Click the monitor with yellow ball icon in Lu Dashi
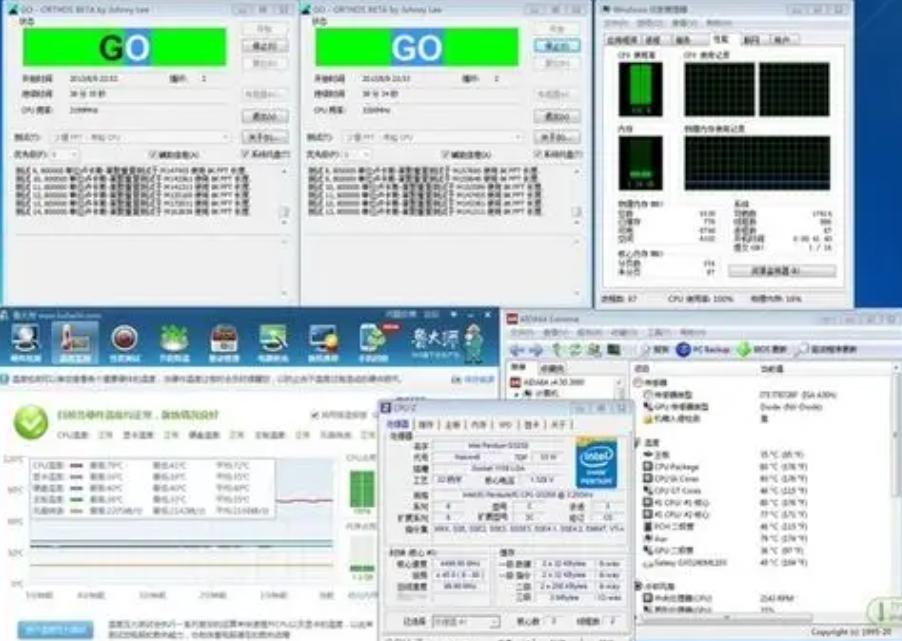Screen dimensions: 902x641 click(x=323, y=342)
